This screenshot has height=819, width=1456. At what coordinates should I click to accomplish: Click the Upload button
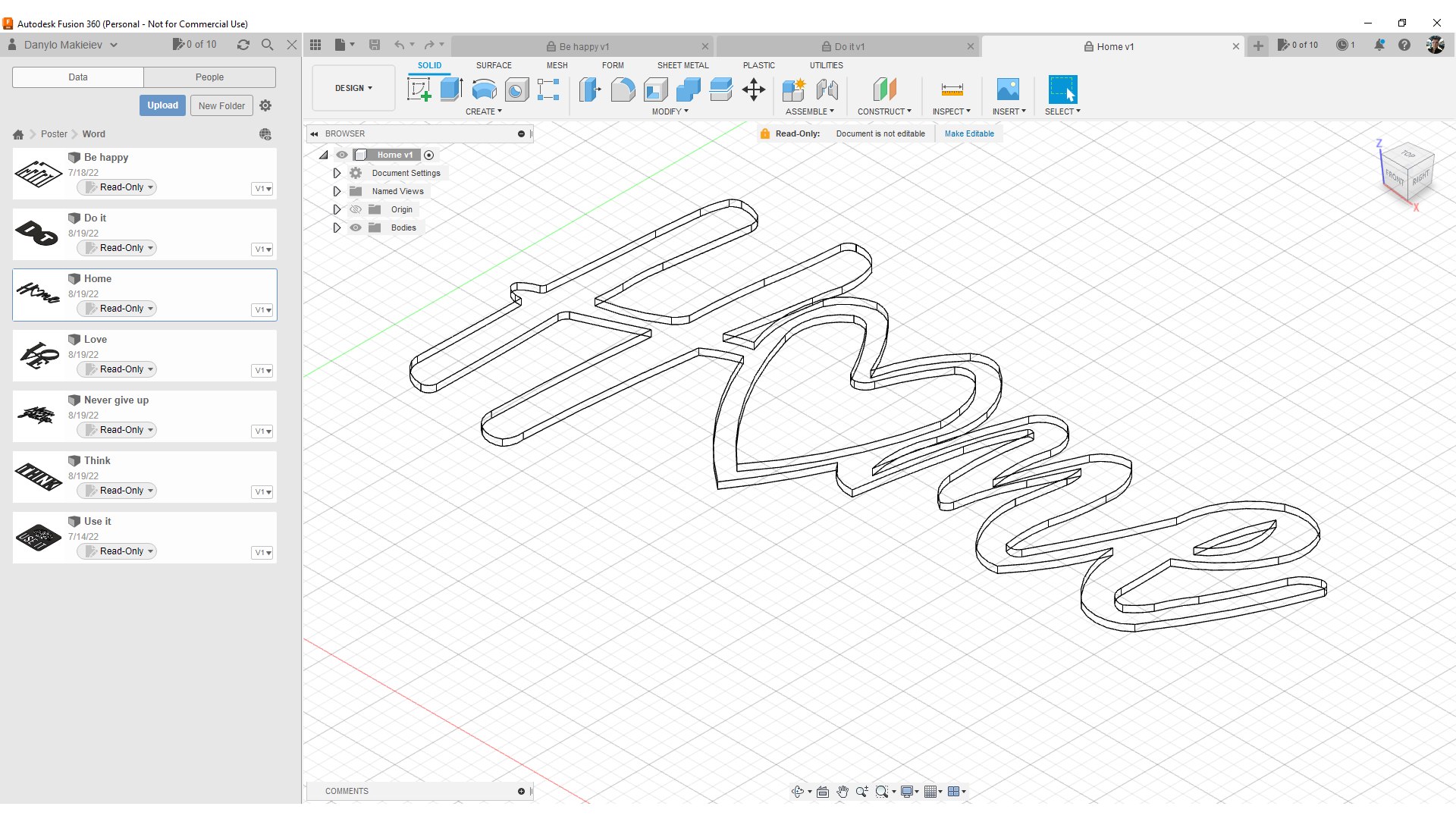coord(162,105)
